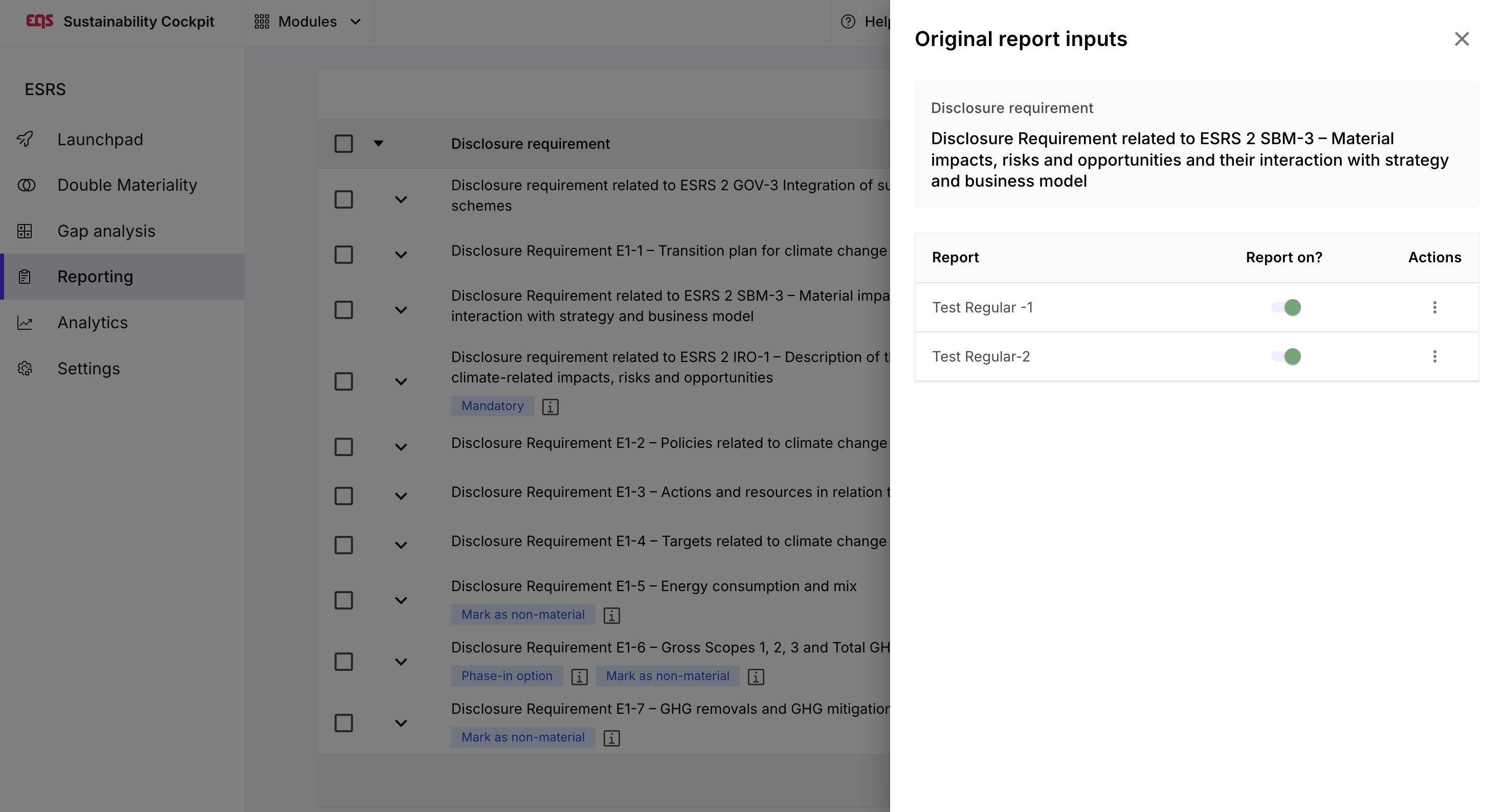The height and width of the screenshot is (812, 1504).
Task: Toggle Report on for Test Regular-2
Action: [1286, 357]
